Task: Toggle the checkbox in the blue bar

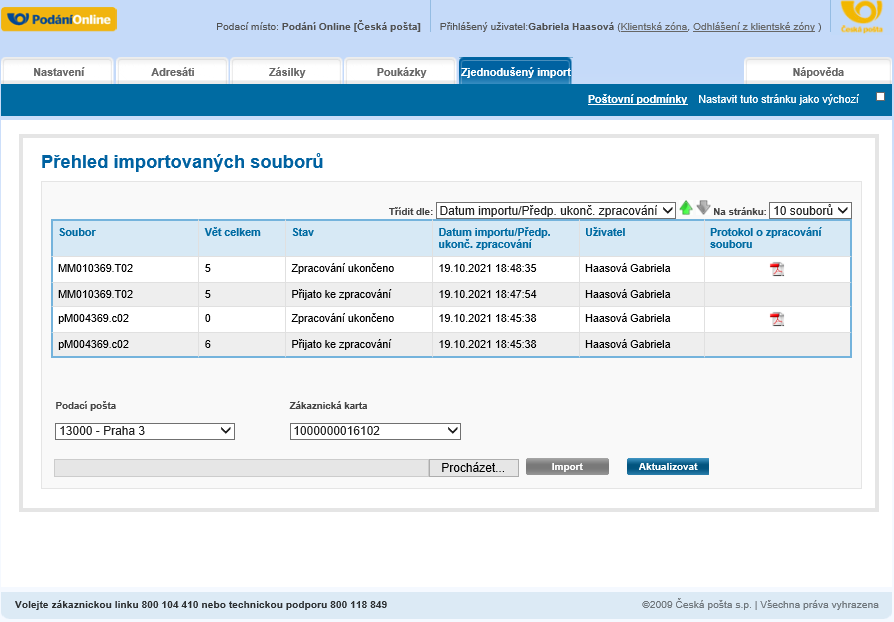Action: click(x=880, y=94)
